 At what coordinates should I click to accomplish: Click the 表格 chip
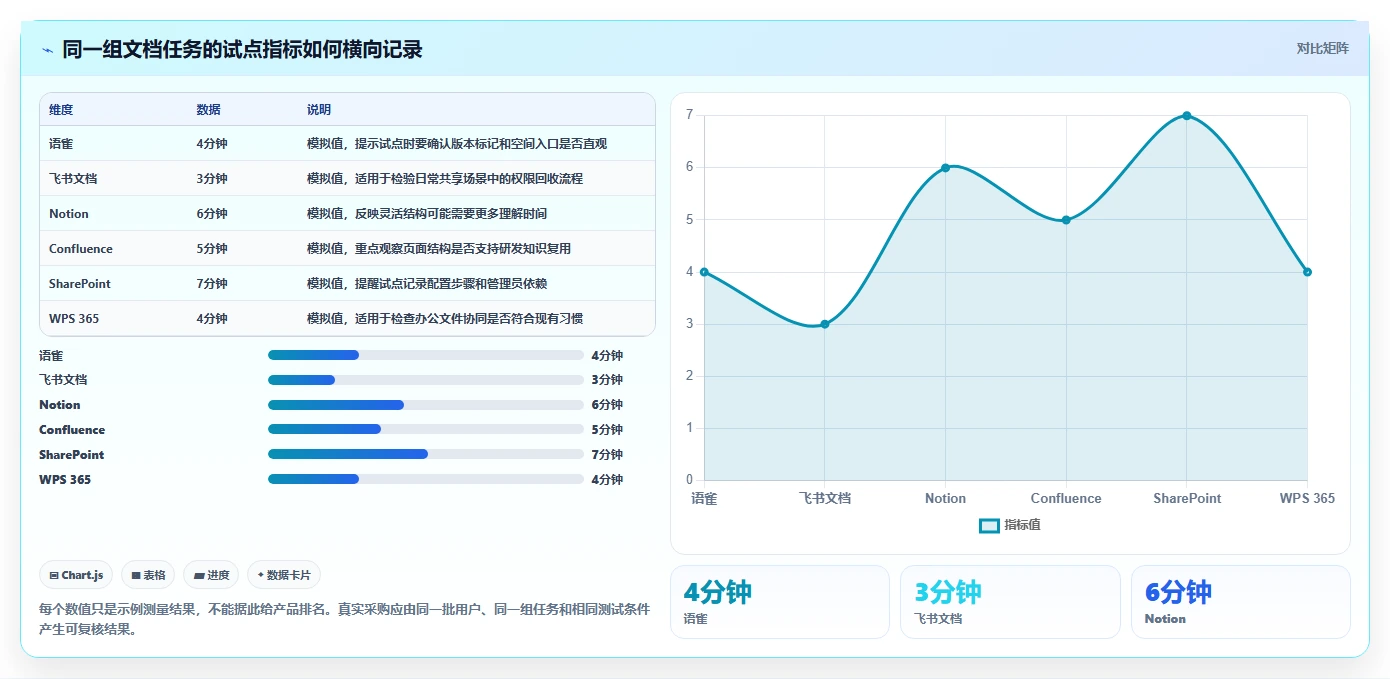[x=148, y=575]
